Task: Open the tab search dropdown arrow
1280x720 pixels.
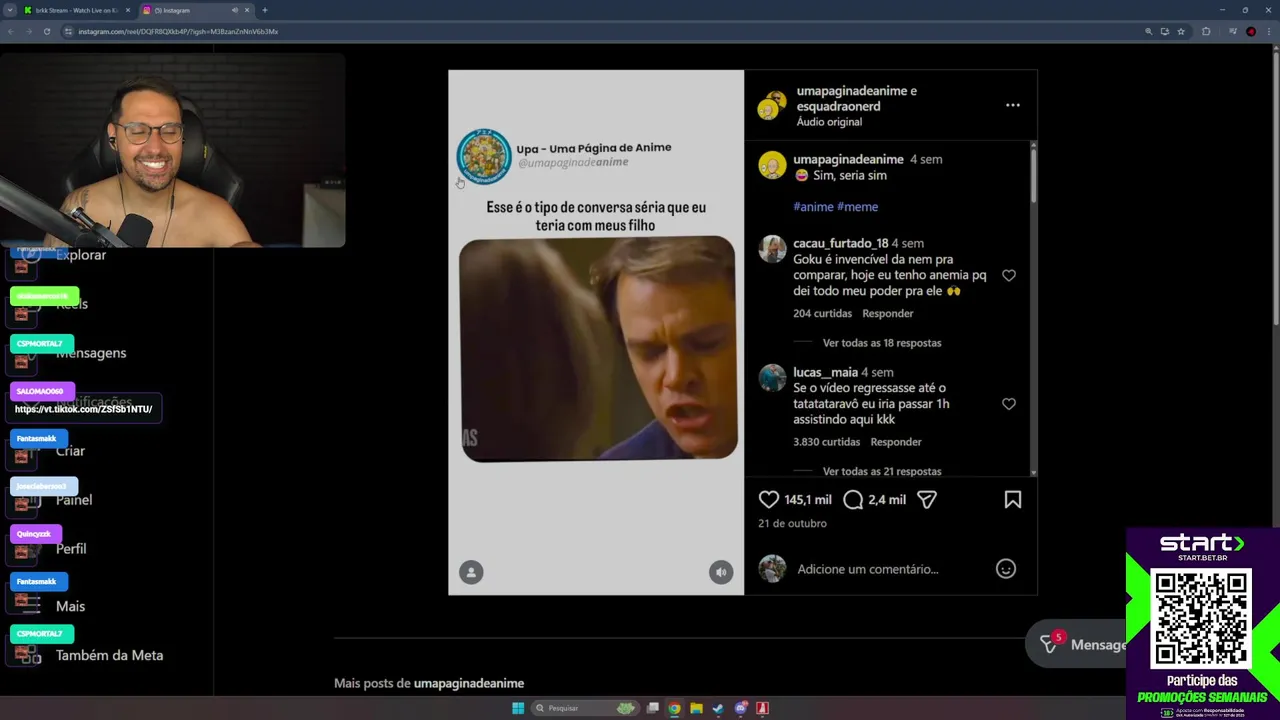Action: (x=9, y=10)
